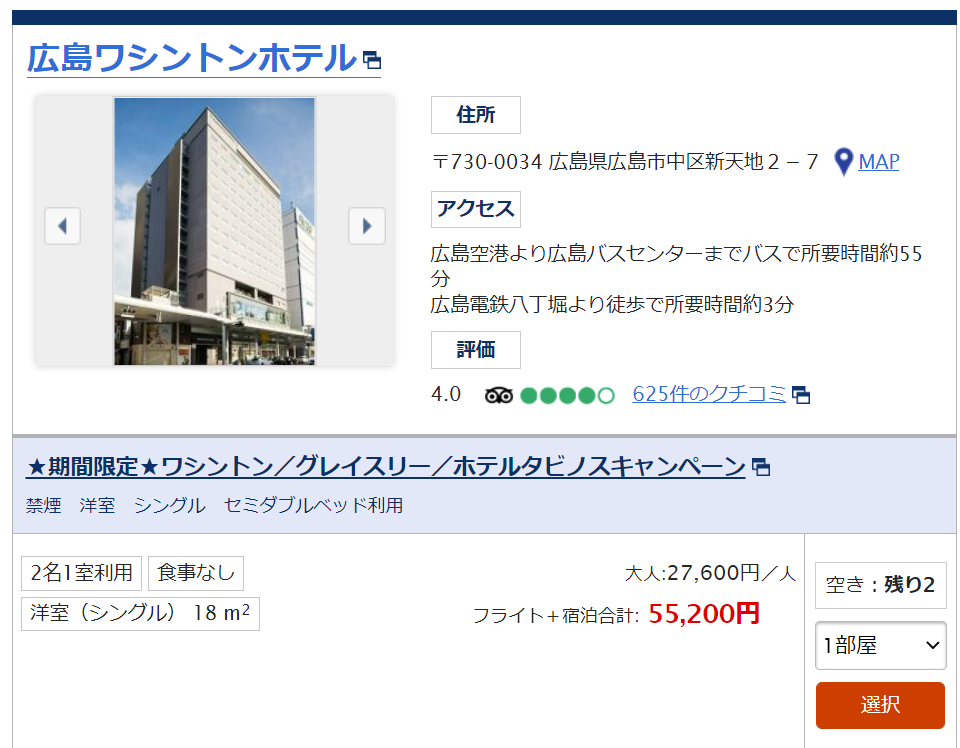
Task: Open the ★期間限定★ワシントン campaign plan link
Action: click(x=386, y=467)
